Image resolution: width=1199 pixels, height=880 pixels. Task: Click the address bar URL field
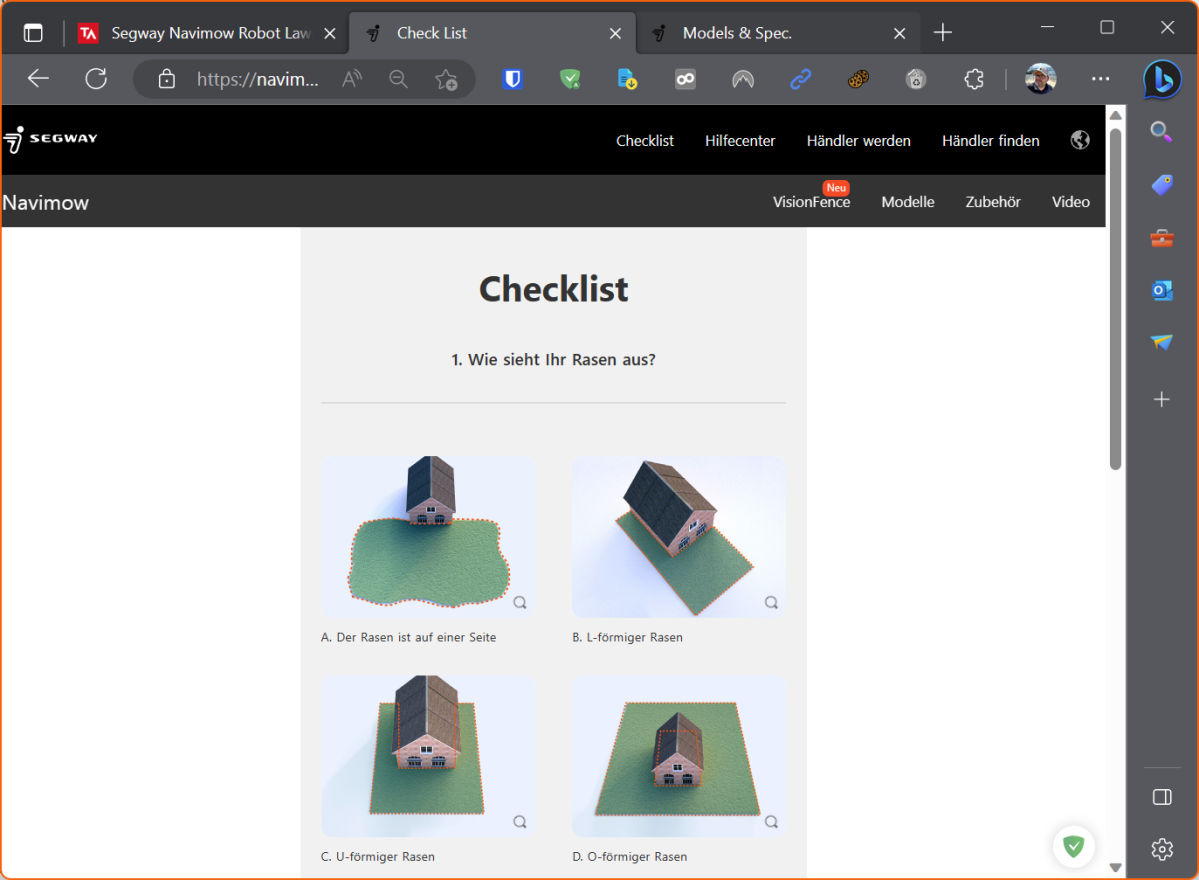[x=257, y=79]
